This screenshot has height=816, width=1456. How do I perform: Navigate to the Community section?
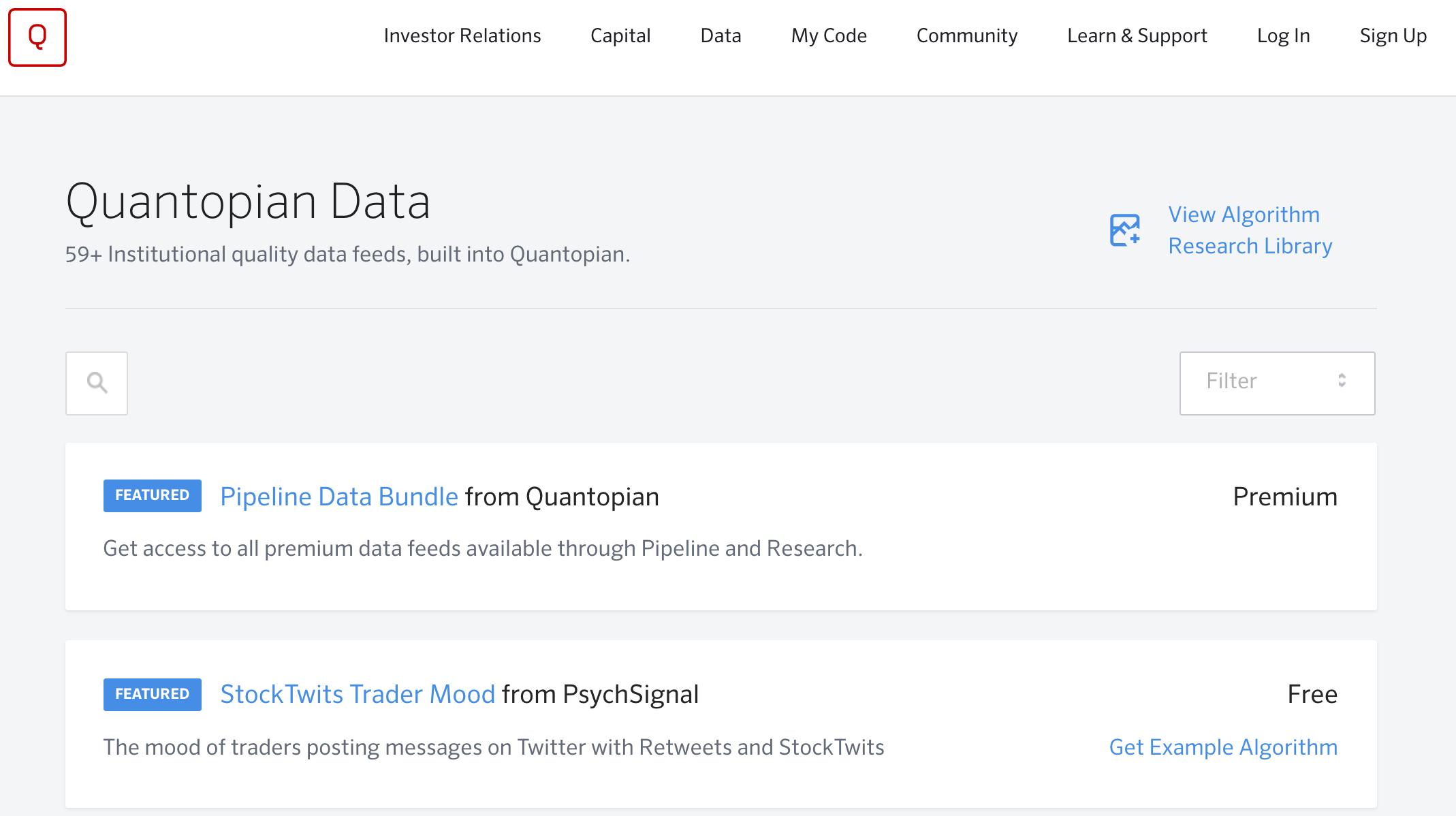click(967, 35)
